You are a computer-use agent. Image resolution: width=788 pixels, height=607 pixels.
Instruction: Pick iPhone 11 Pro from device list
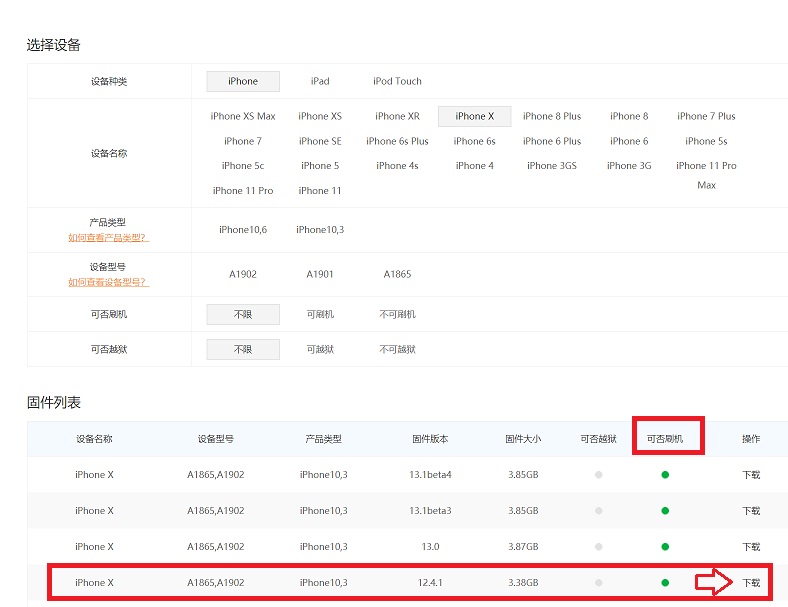tap(243, 190)
